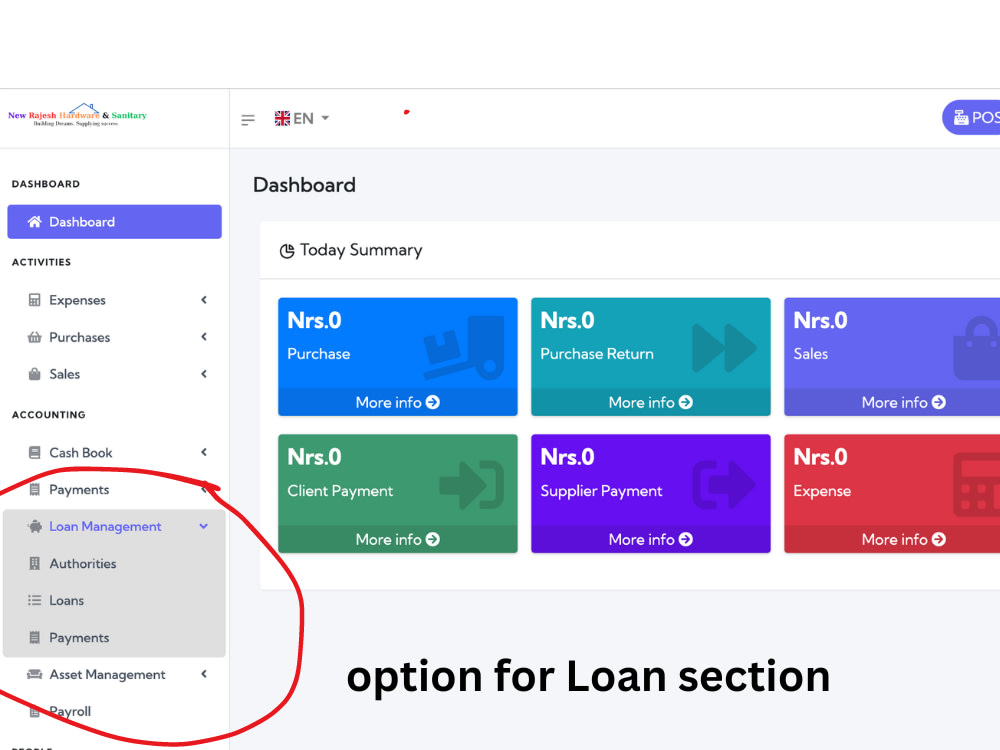Click the icon beside Accounting Payments
The height and width of the screenshot is (750, 1000).
pyautogui.click(x=34, y=489)
